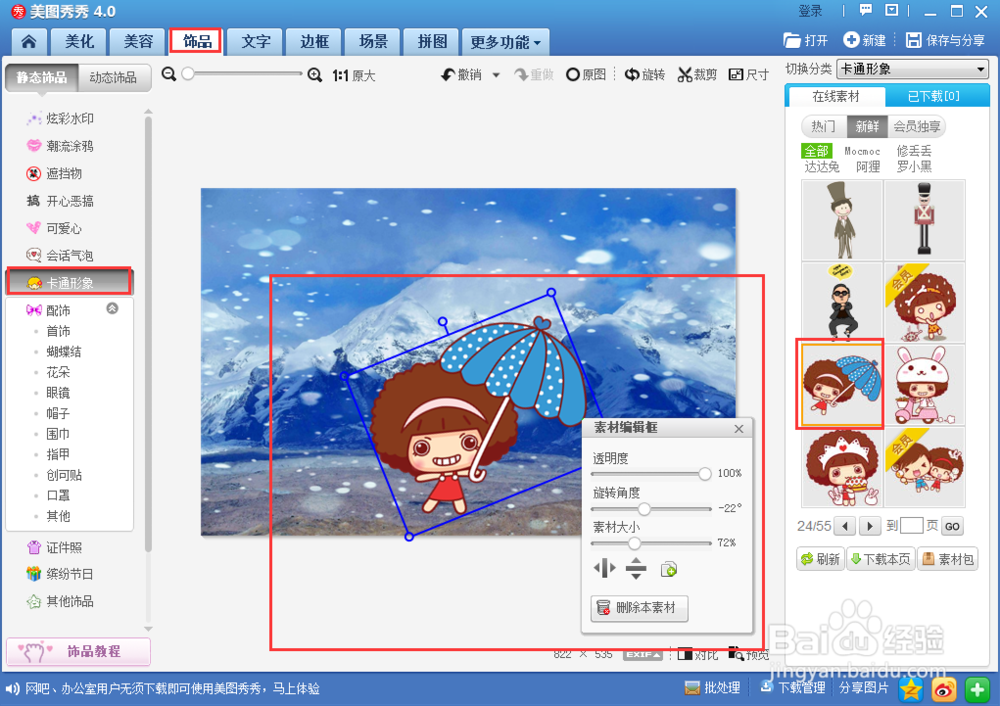Click 删除本素材 button

[x=639, y=608]
